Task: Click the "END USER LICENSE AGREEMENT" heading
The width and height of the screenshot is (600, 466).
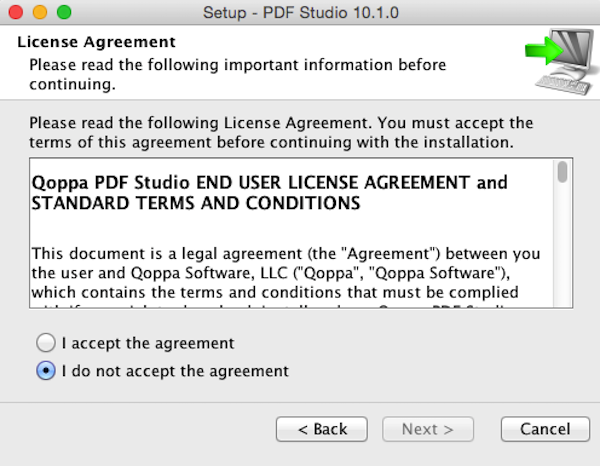Action: [269, 193]
